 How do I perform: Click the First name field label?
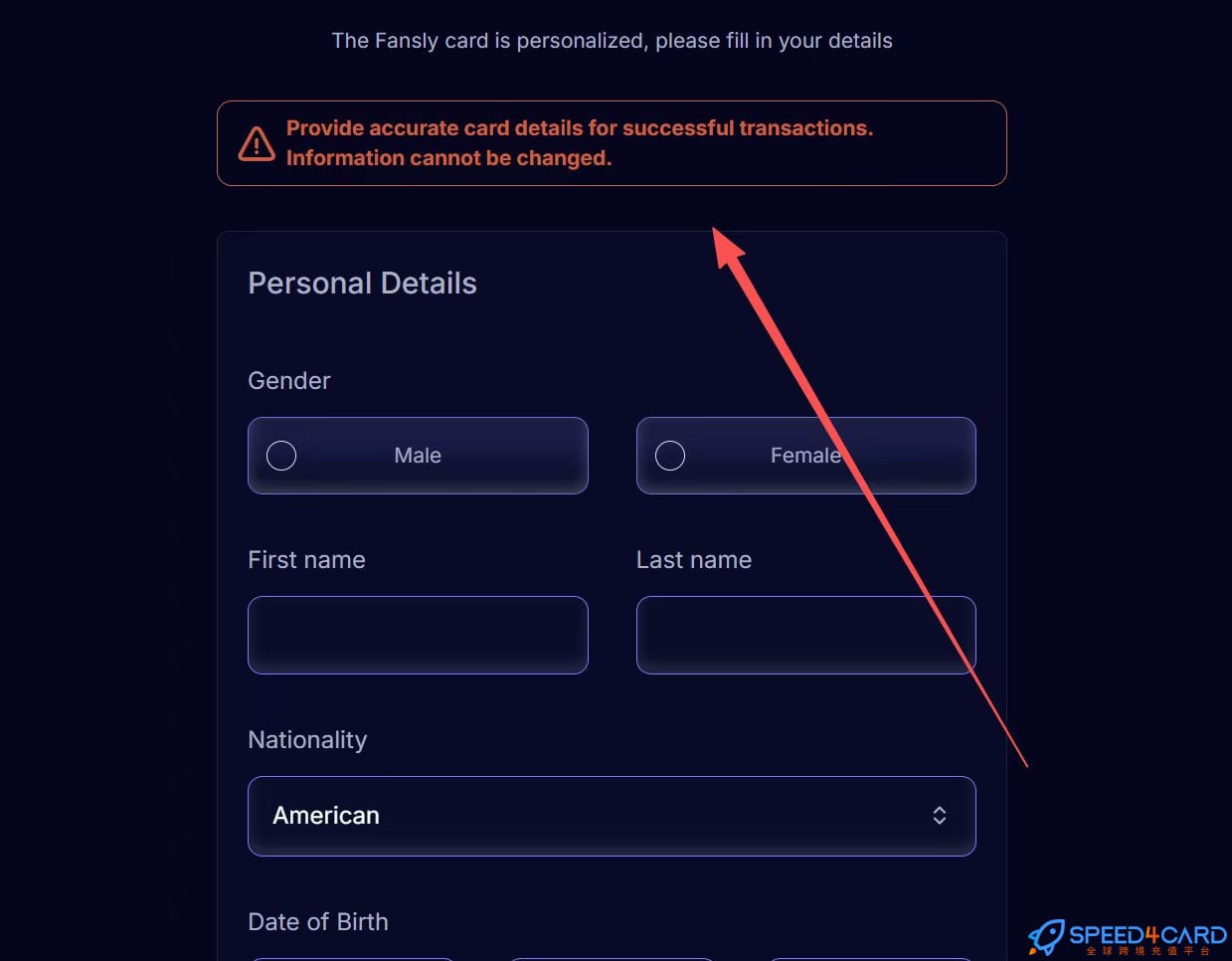pyautogui.click(x=306, y=560)
